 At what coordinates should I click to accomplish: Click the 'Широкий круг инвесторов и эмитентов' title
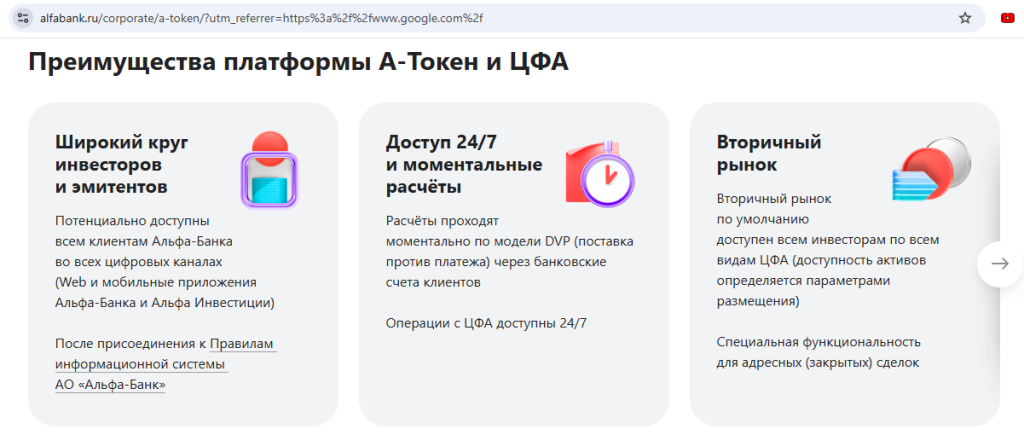121,165
